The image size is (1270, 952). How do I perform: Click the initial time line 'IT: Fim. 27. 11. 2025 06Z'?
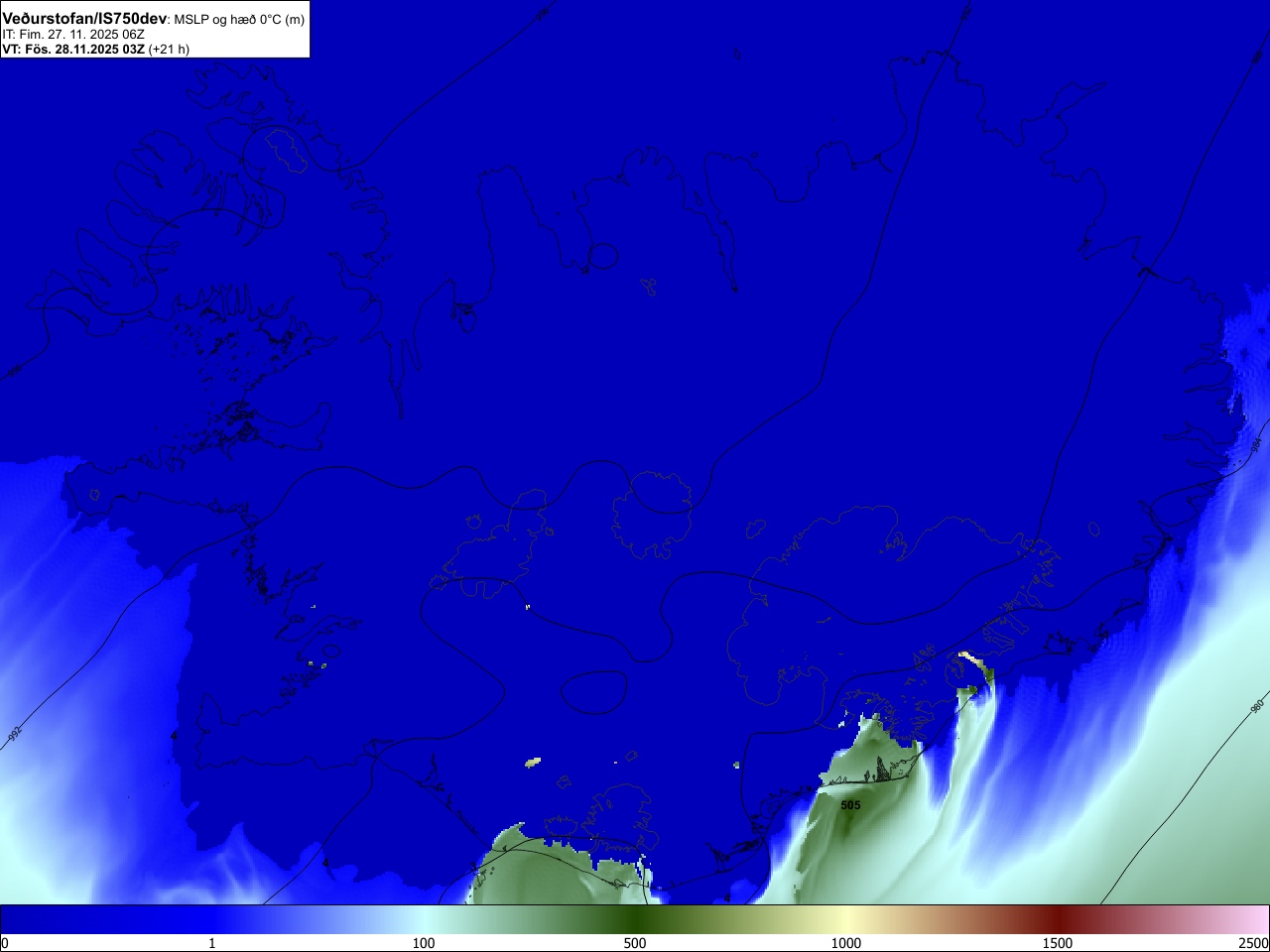tap(73, 34)
